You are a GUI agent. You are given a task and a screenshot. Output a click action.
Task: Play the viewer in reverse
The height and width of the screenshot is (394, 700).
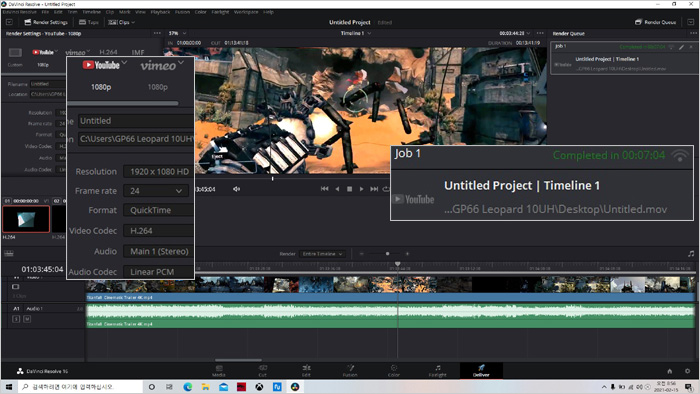(337, 189)
